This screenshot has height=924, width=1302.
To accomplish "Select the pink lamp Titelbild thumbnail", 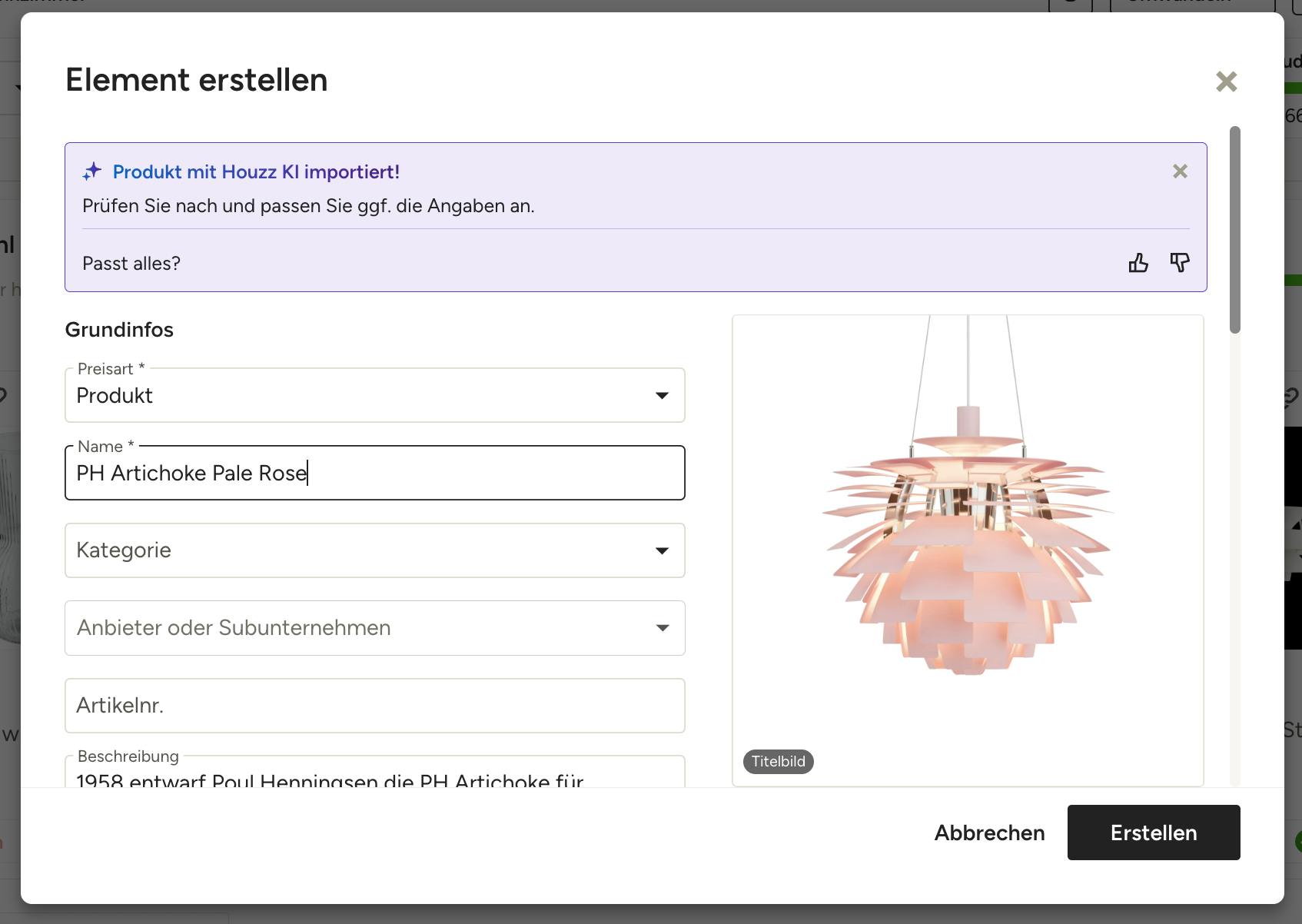I will (968, 550).
